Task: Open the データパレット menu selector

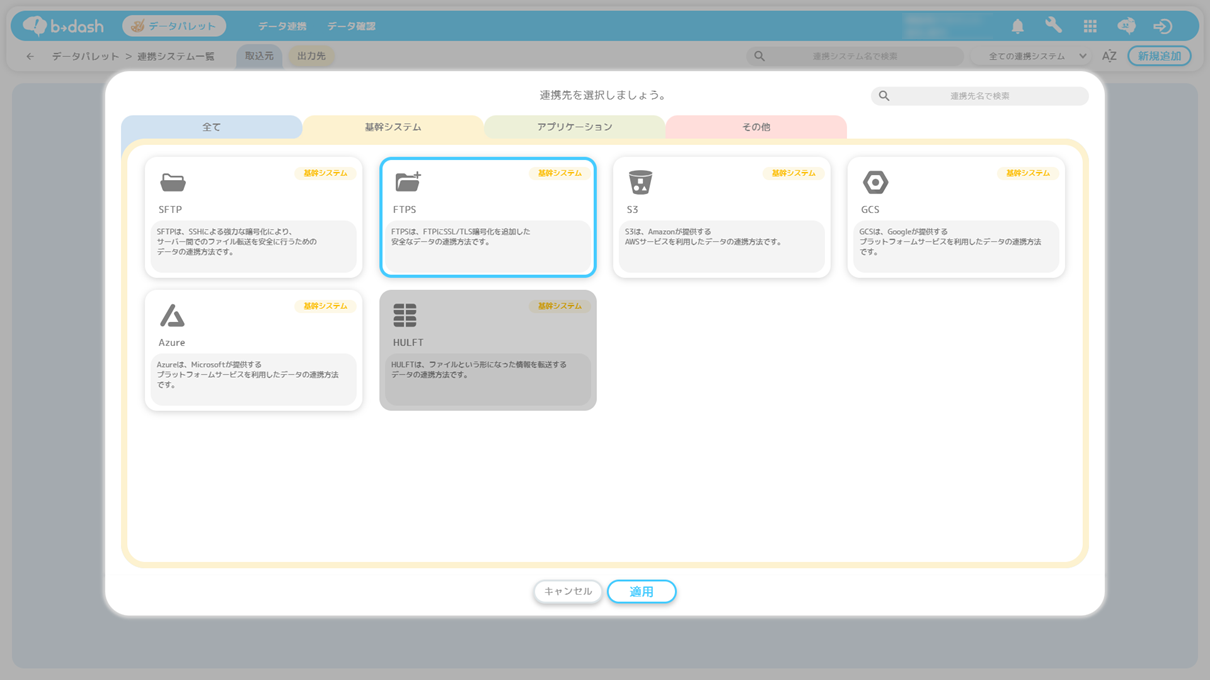Action: coord(174,26)
